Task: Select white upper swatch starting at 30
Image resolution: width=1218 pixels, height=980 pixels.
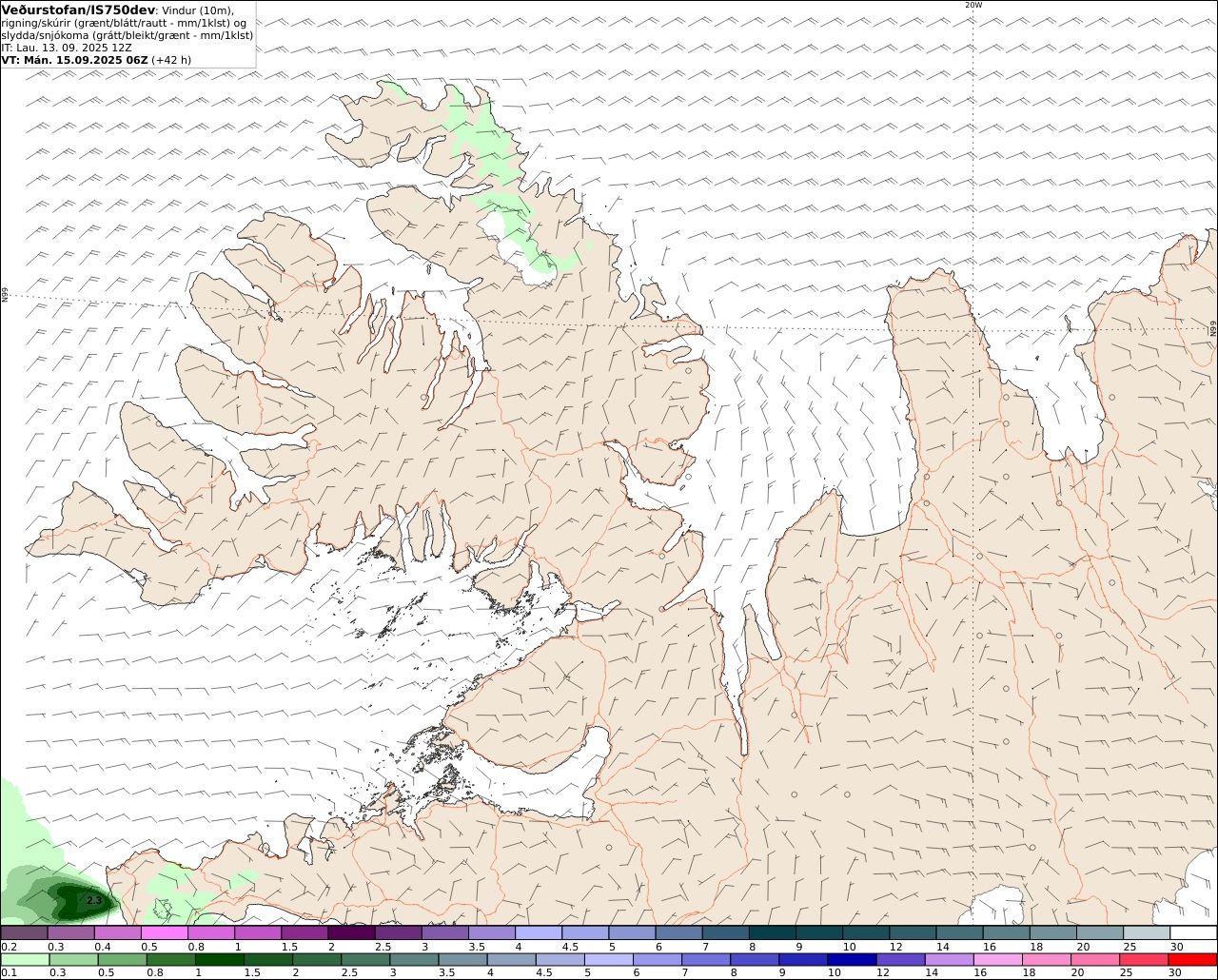Action: click(x=1193, y=932)
